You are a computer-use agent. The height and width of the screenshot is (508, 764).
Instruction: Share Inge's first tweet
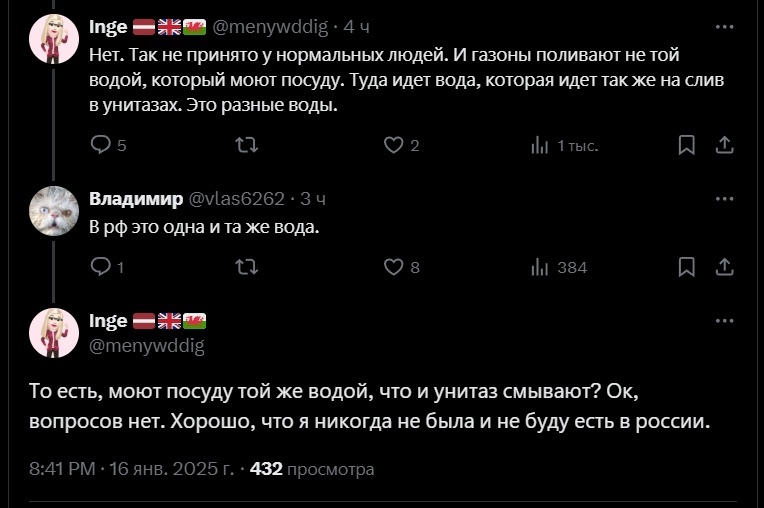(x=725, y=145)
